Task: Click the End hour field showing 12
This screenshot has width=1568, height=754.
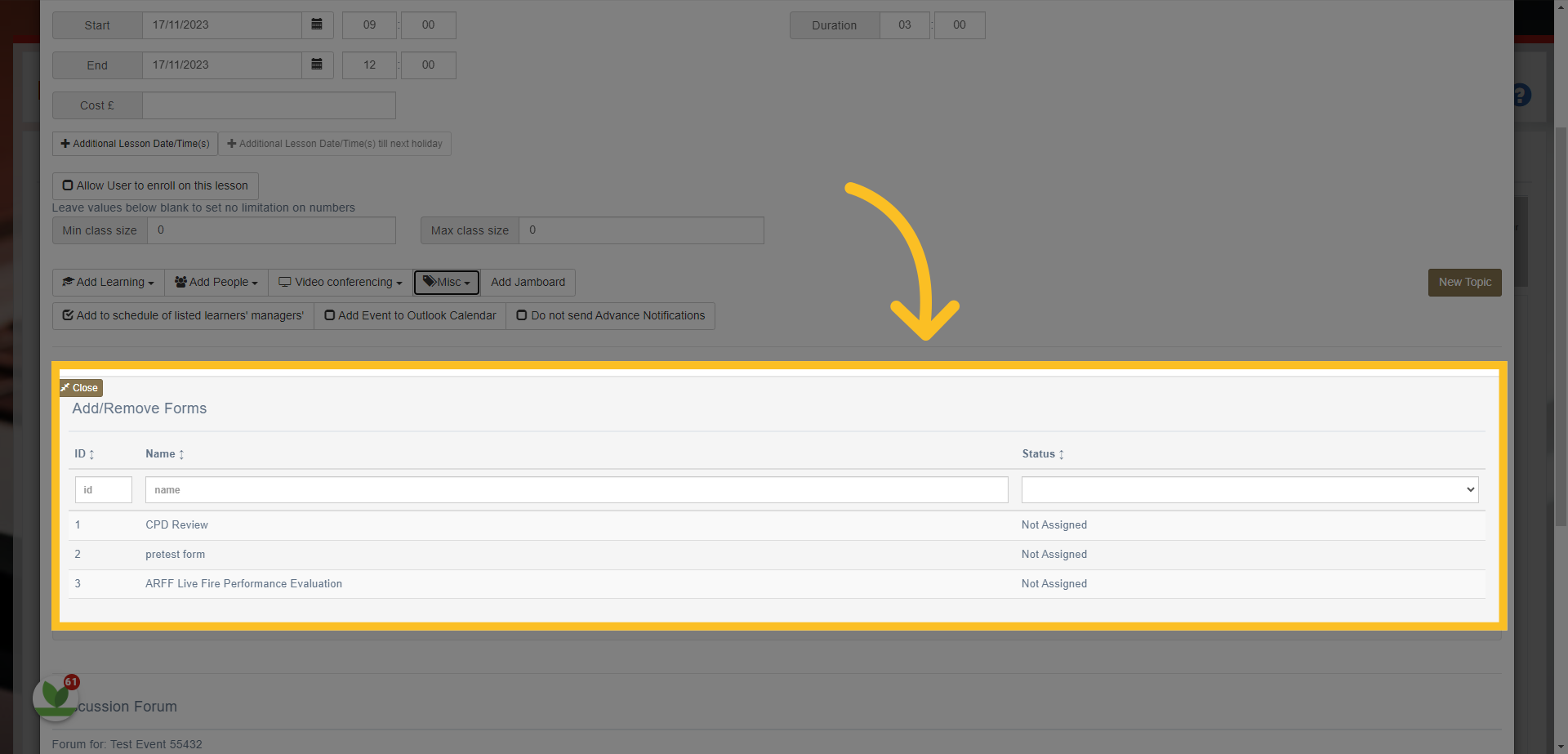Action: pos(369,65)
